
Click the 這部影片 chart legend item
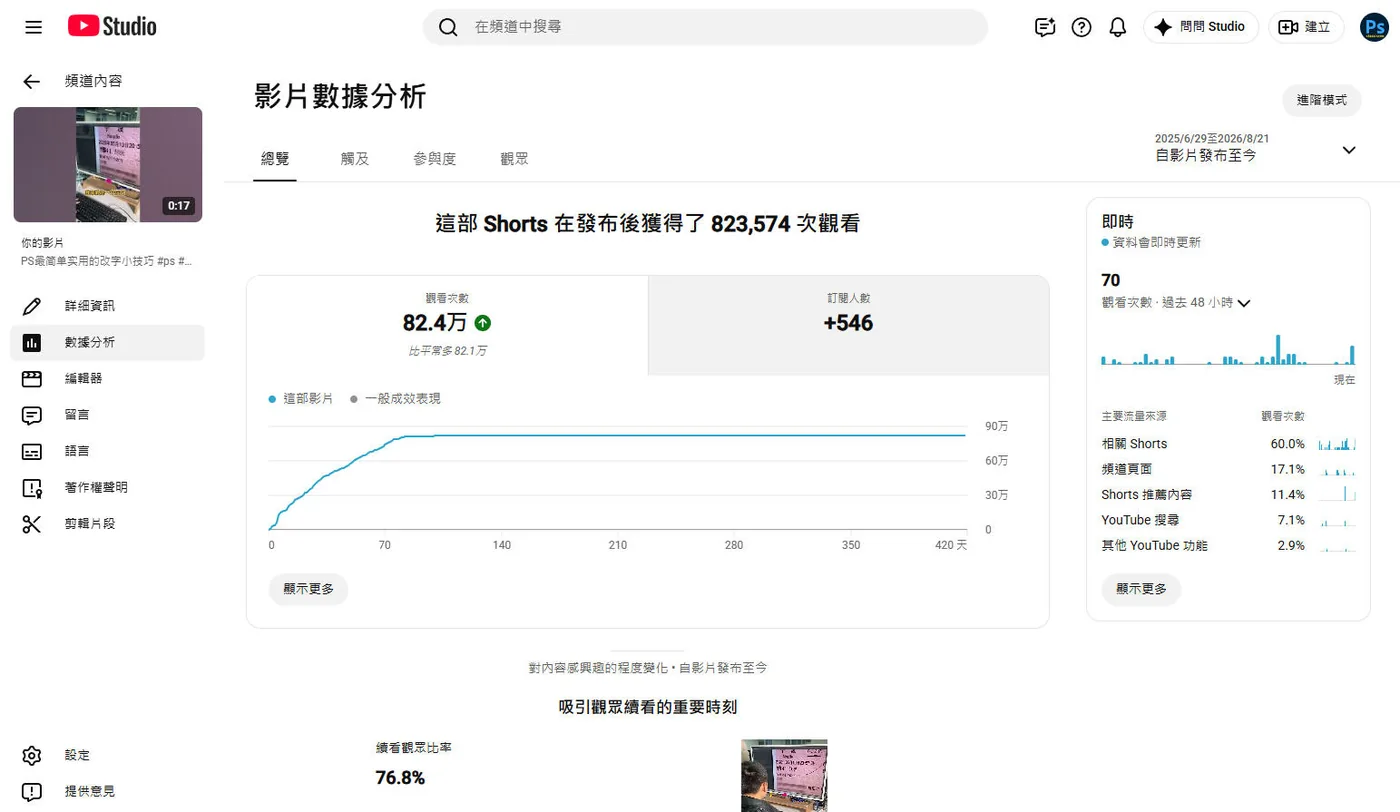tap(301, 399)
